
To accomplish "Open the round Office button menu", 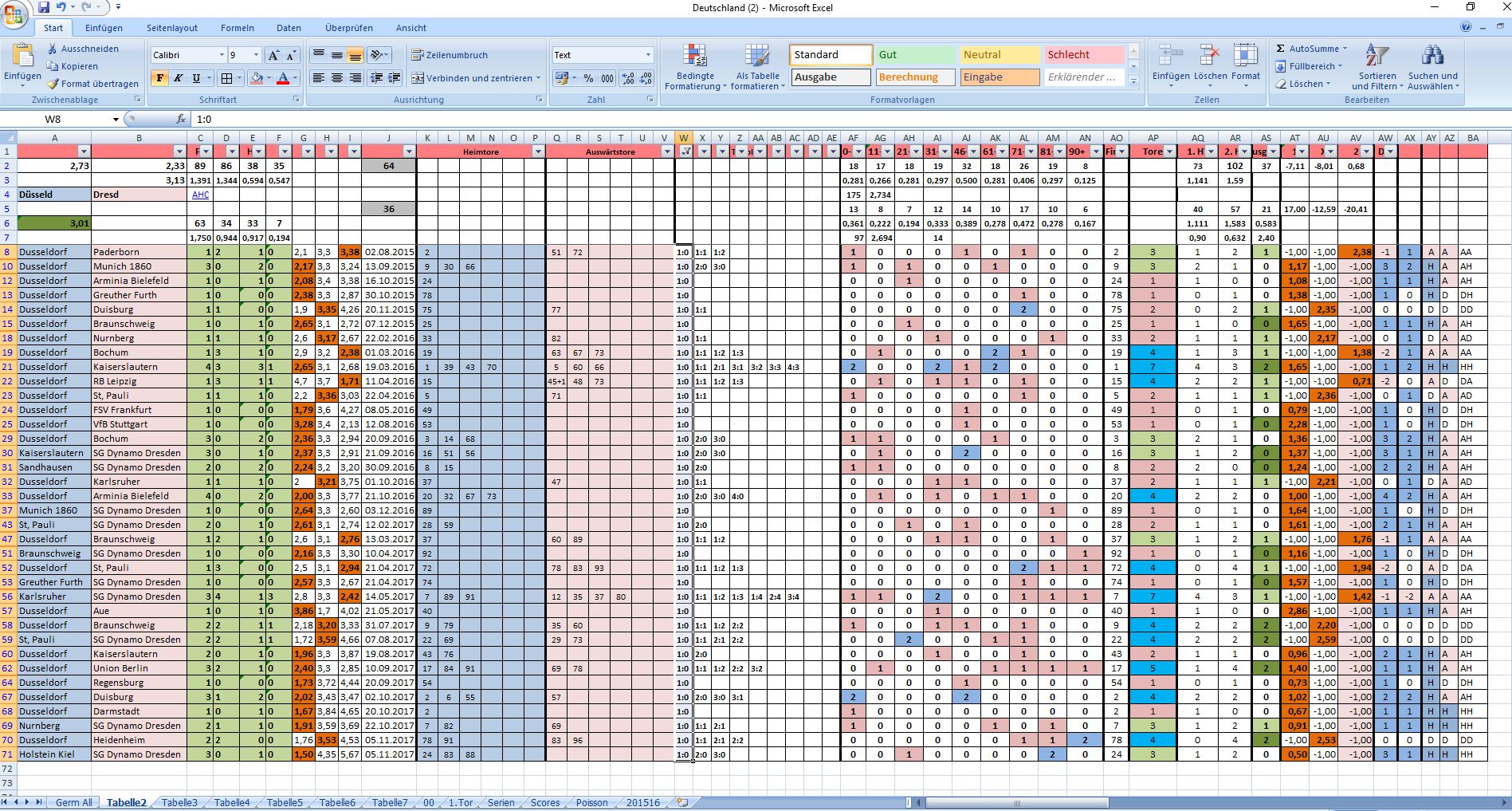I will click(x=14, y=14).
